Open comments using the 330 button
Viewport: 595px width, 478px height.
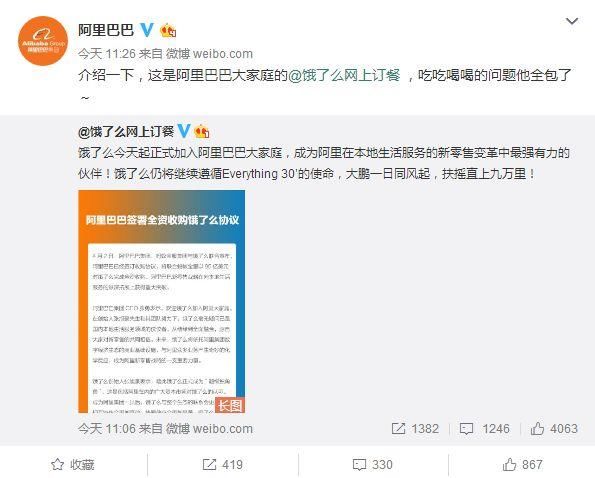[373, 464]
